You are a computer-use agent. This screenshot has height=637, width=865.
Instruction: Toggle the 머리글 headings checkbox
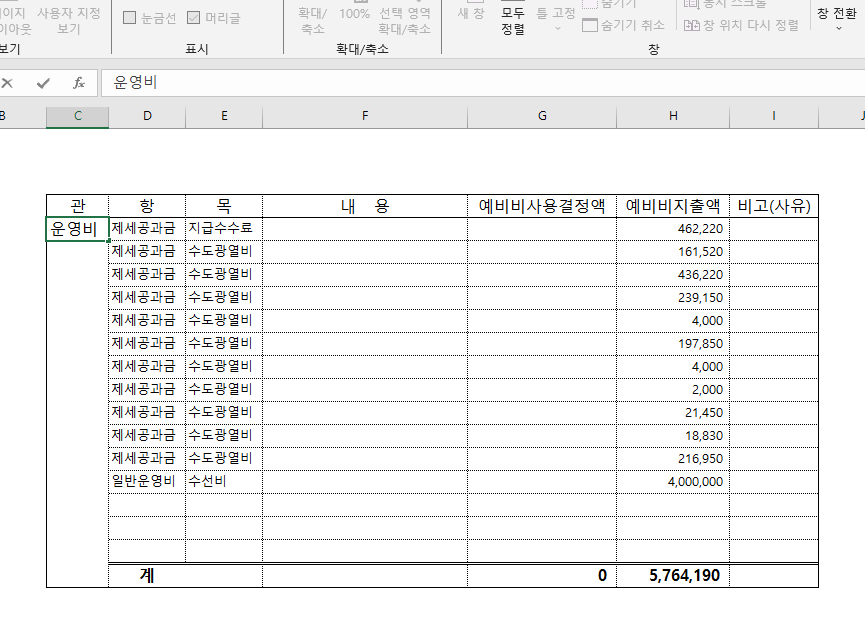pos(214,18)
